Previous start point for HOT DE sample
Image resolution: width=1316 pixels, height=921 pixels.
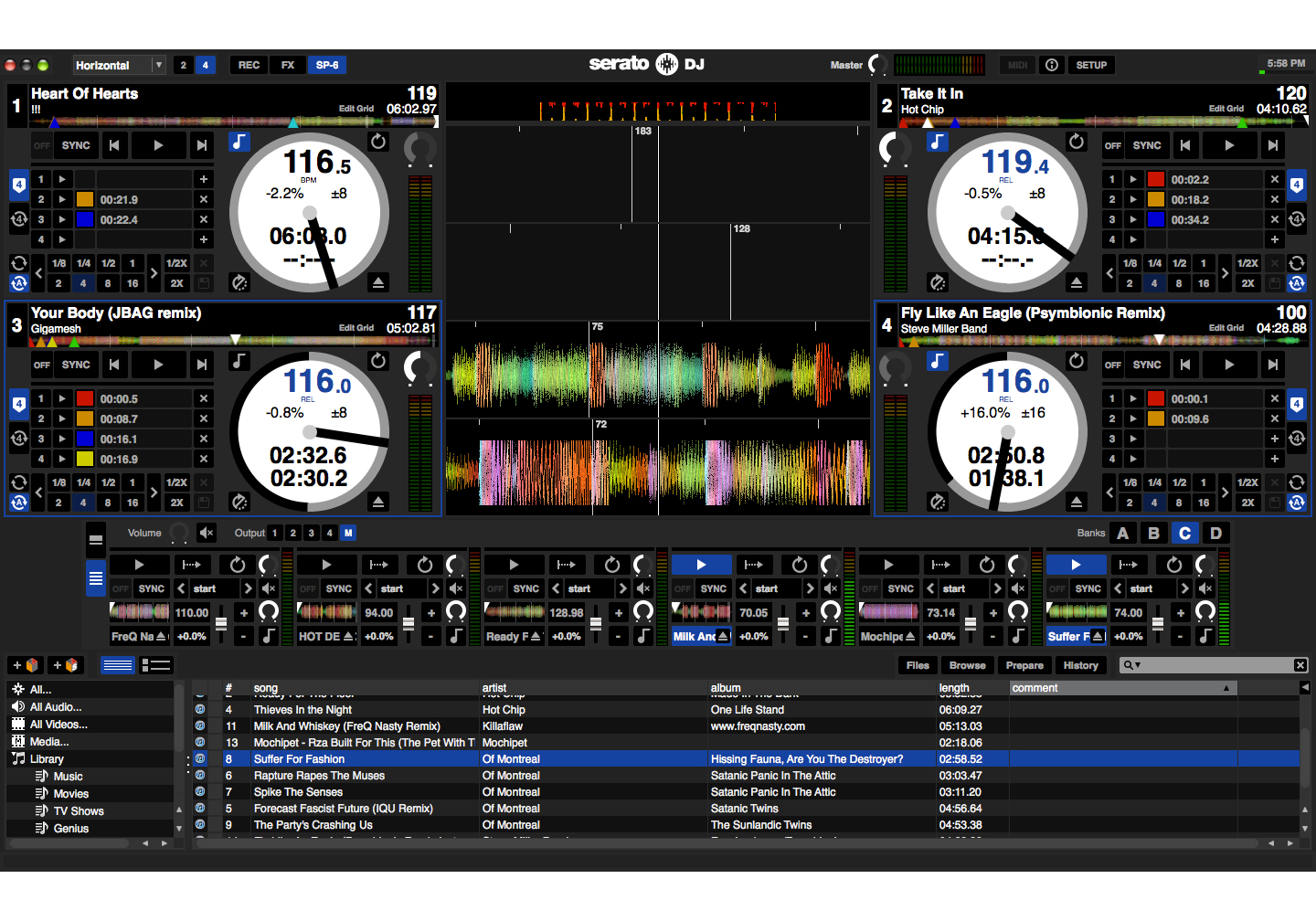(368, 588)
